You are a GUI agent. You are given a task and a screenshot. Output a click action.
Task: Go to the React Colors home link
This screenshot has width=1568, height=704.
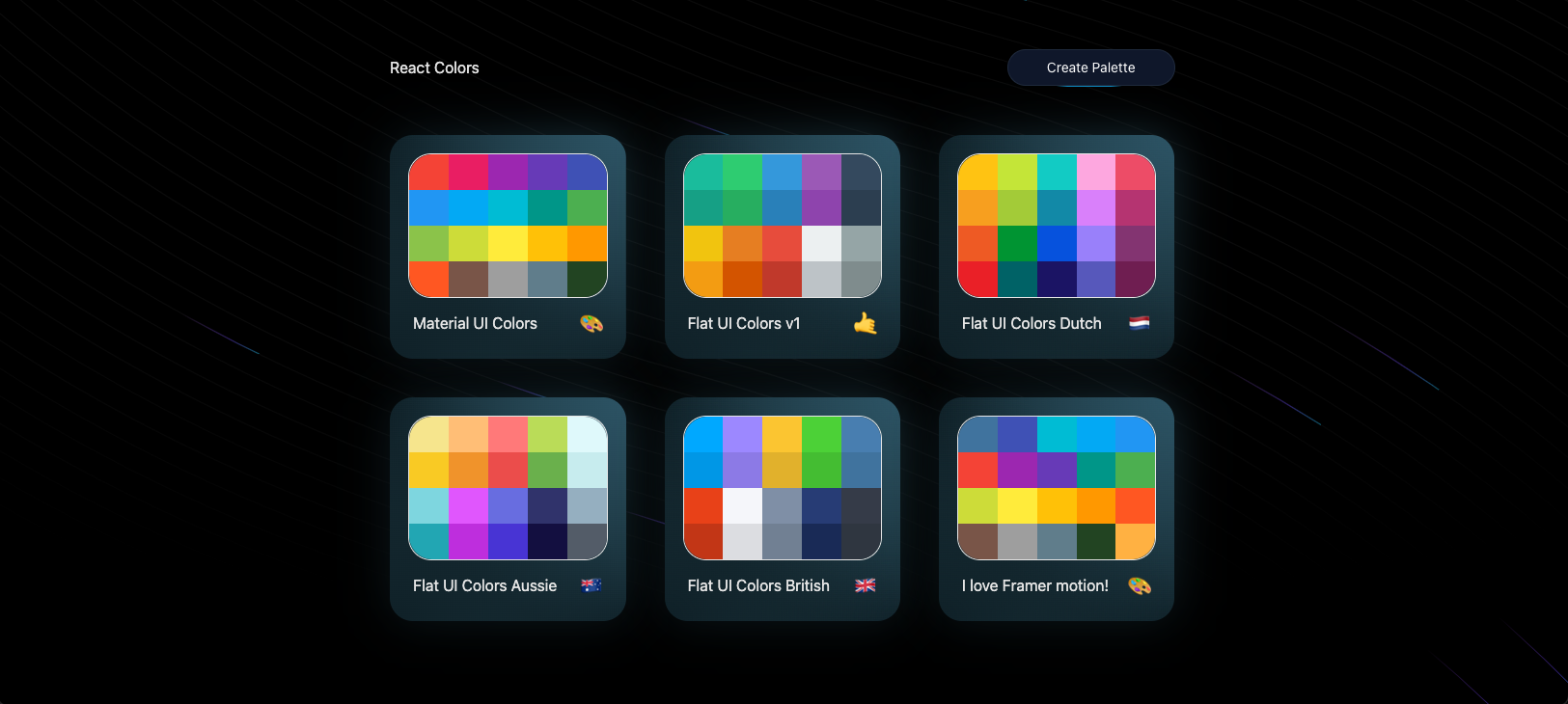(434, 68)
